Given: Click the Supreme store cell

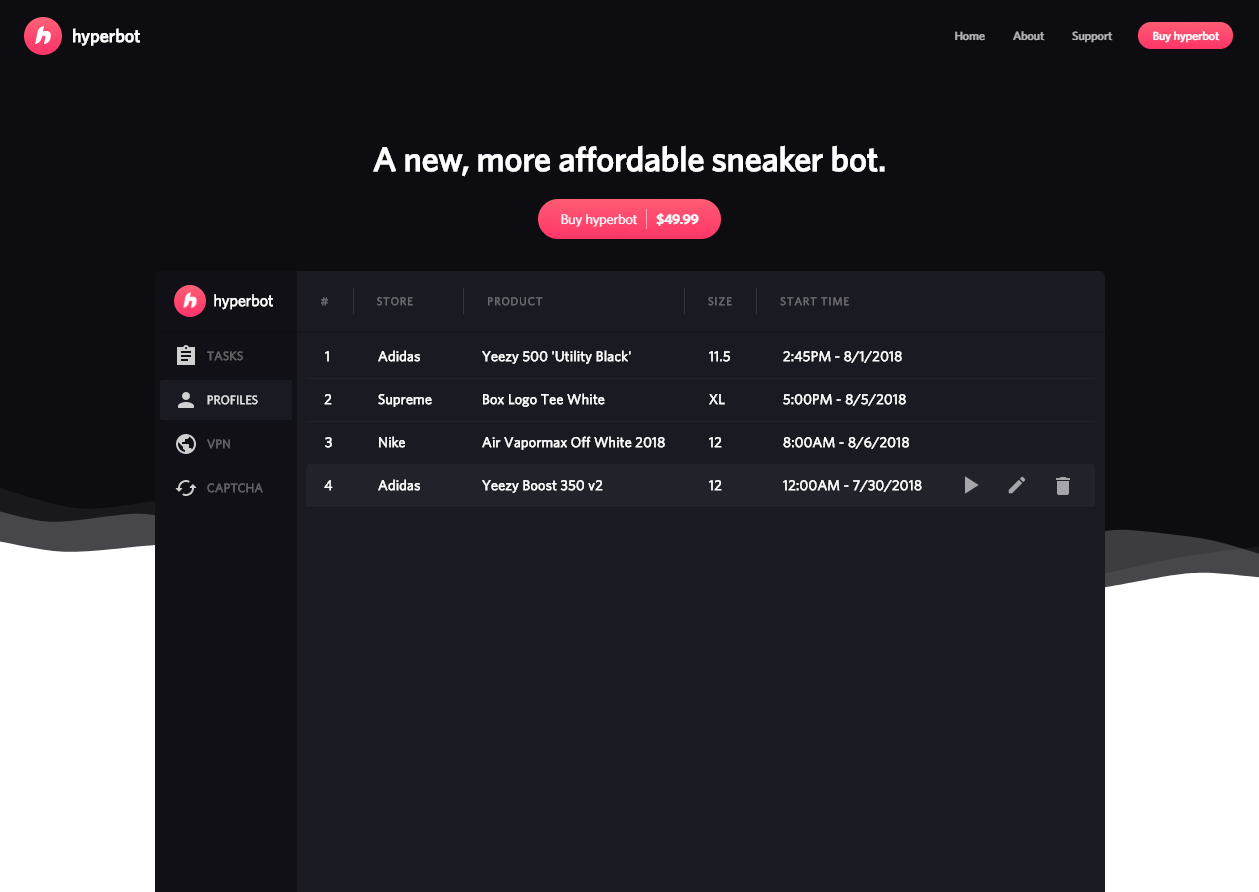Looking at the screenshot, I should coord(405,400).
